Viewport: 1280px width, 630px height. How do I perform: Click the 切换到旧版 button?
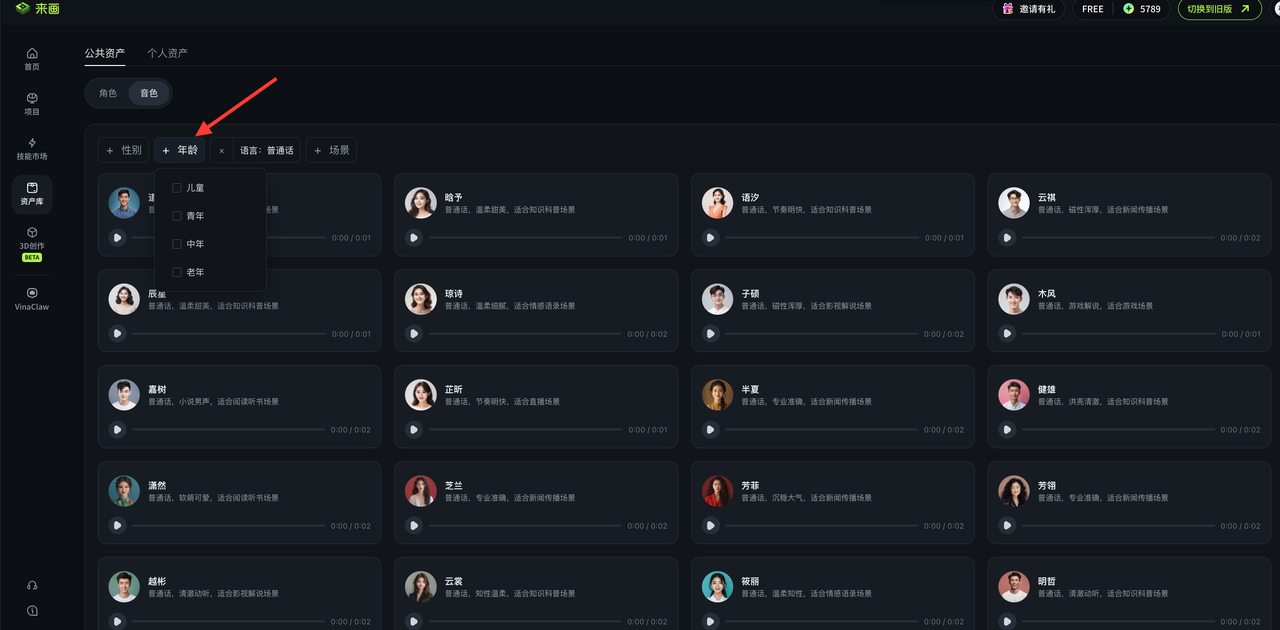[1219, 9]
